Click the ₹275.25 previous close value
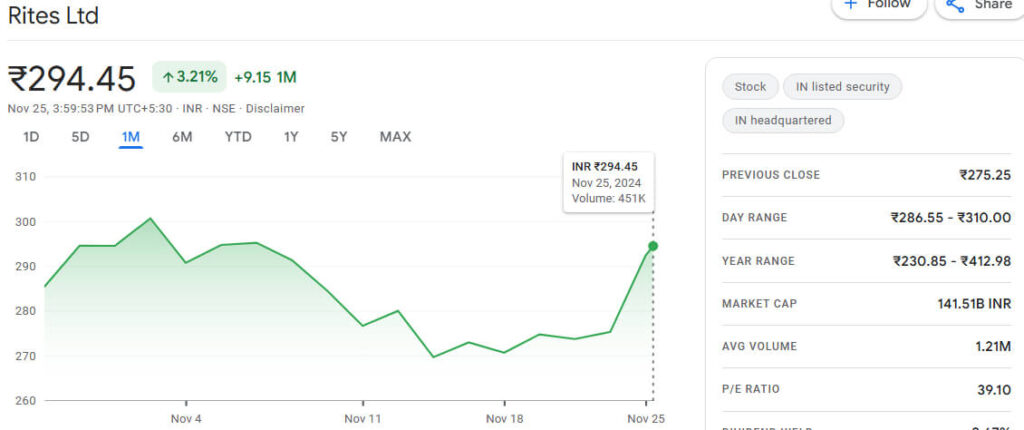 pos(985,174)
